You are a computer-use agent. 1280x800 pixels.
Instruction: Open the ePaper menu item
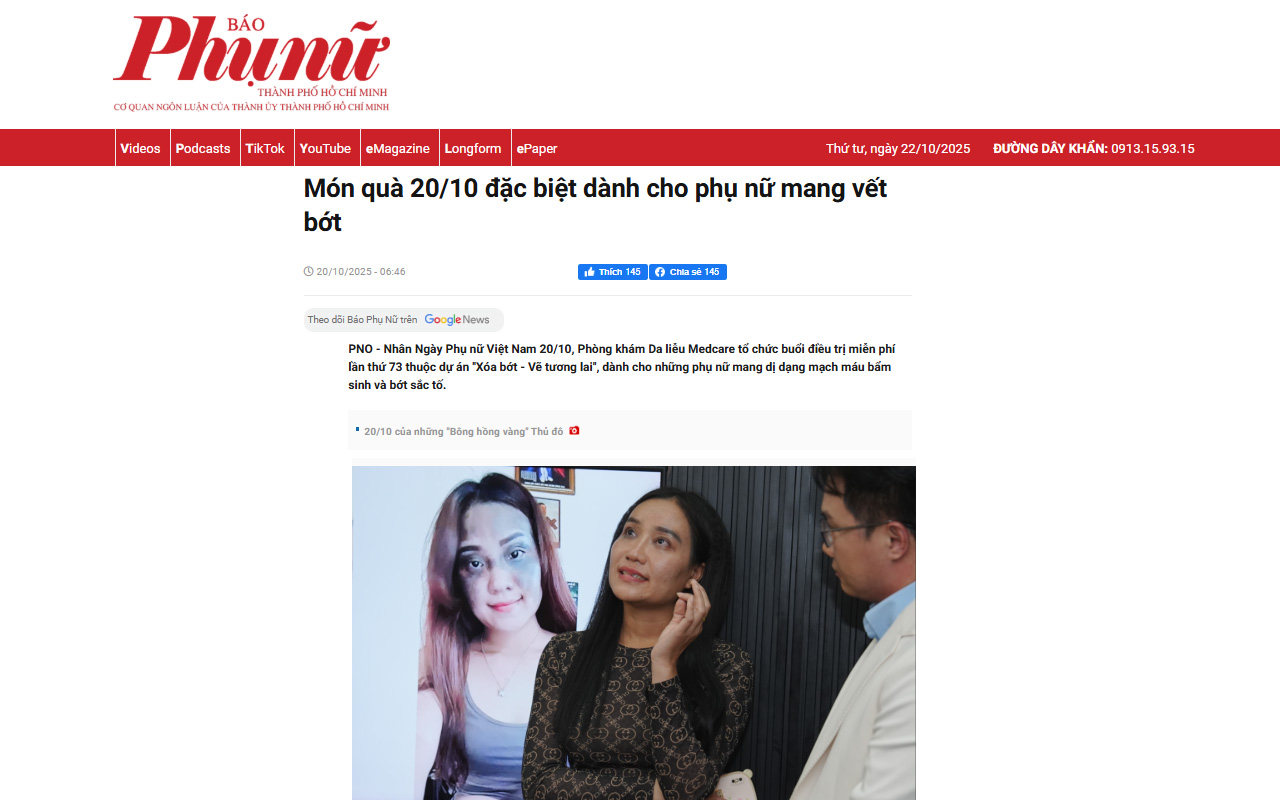click(x=537, y=148)
